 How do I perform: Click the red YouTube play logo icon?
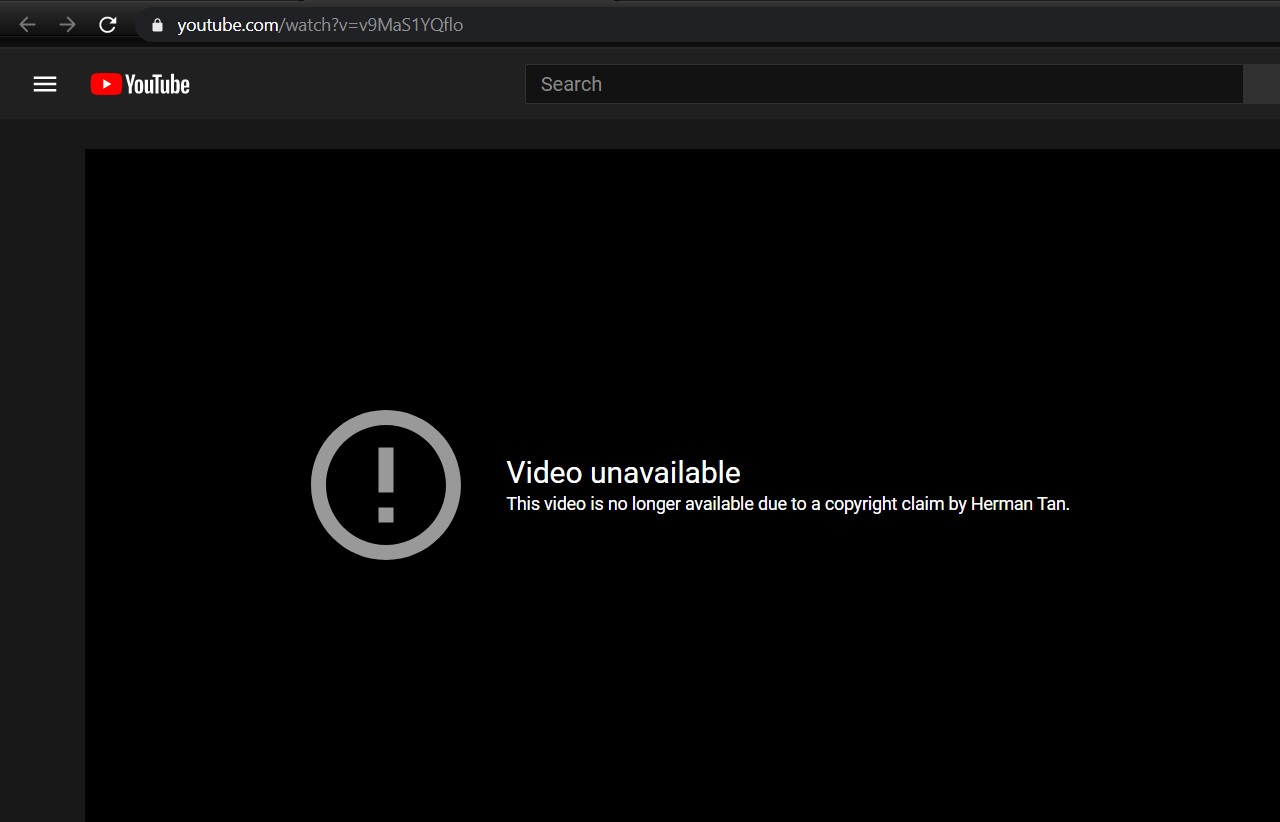105,85
